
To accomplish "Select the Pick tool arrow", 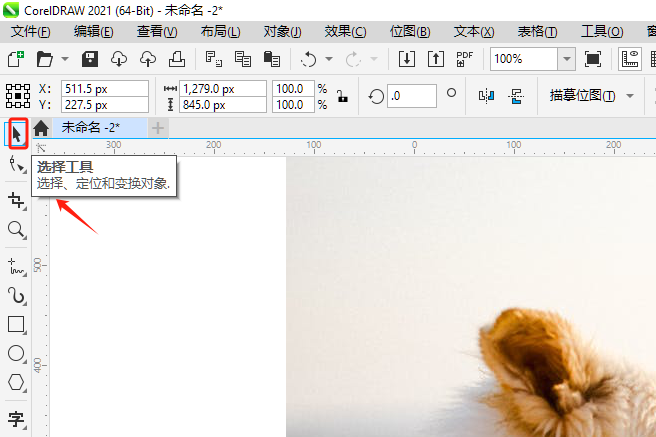I will (x=16, y=134).
